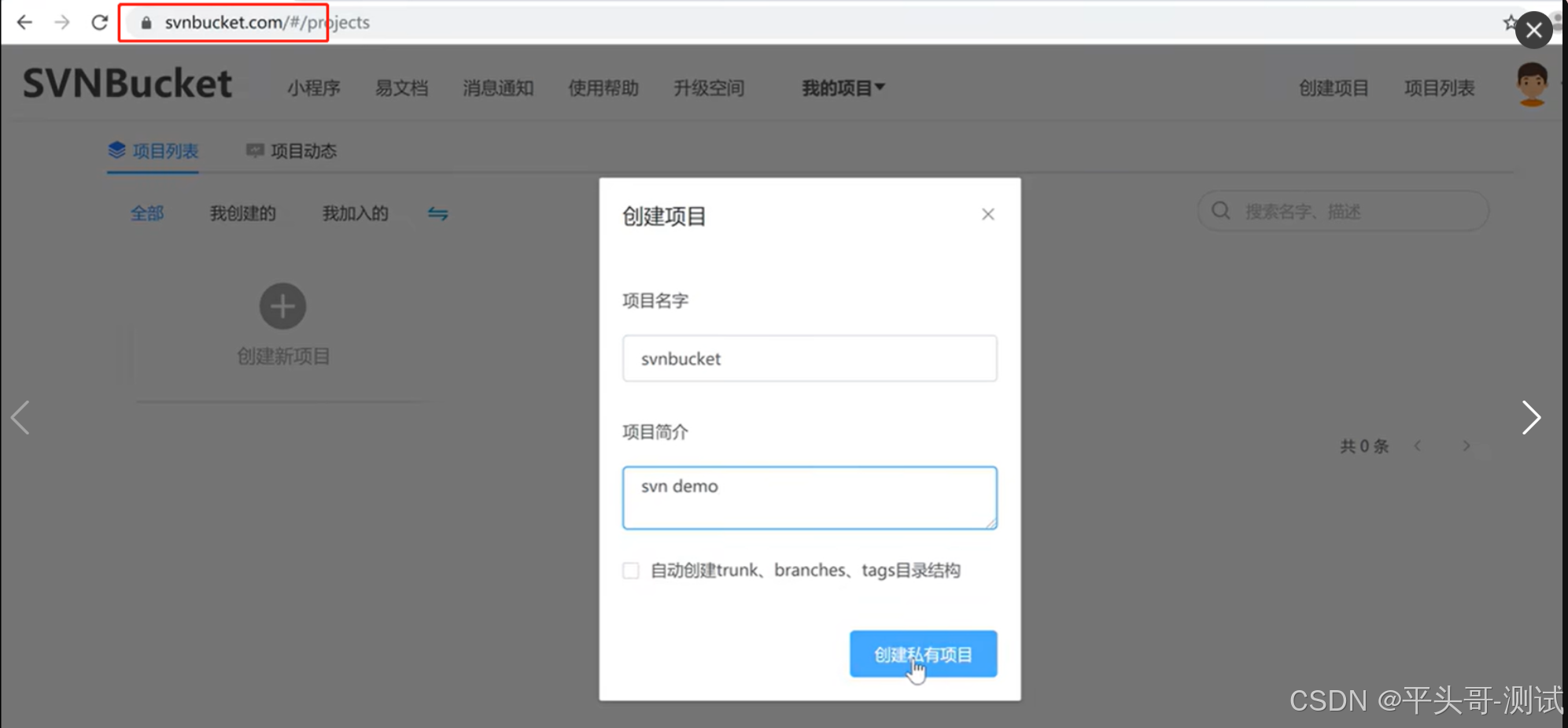Click the svnbucket.com address bar URL

point(267,22)
